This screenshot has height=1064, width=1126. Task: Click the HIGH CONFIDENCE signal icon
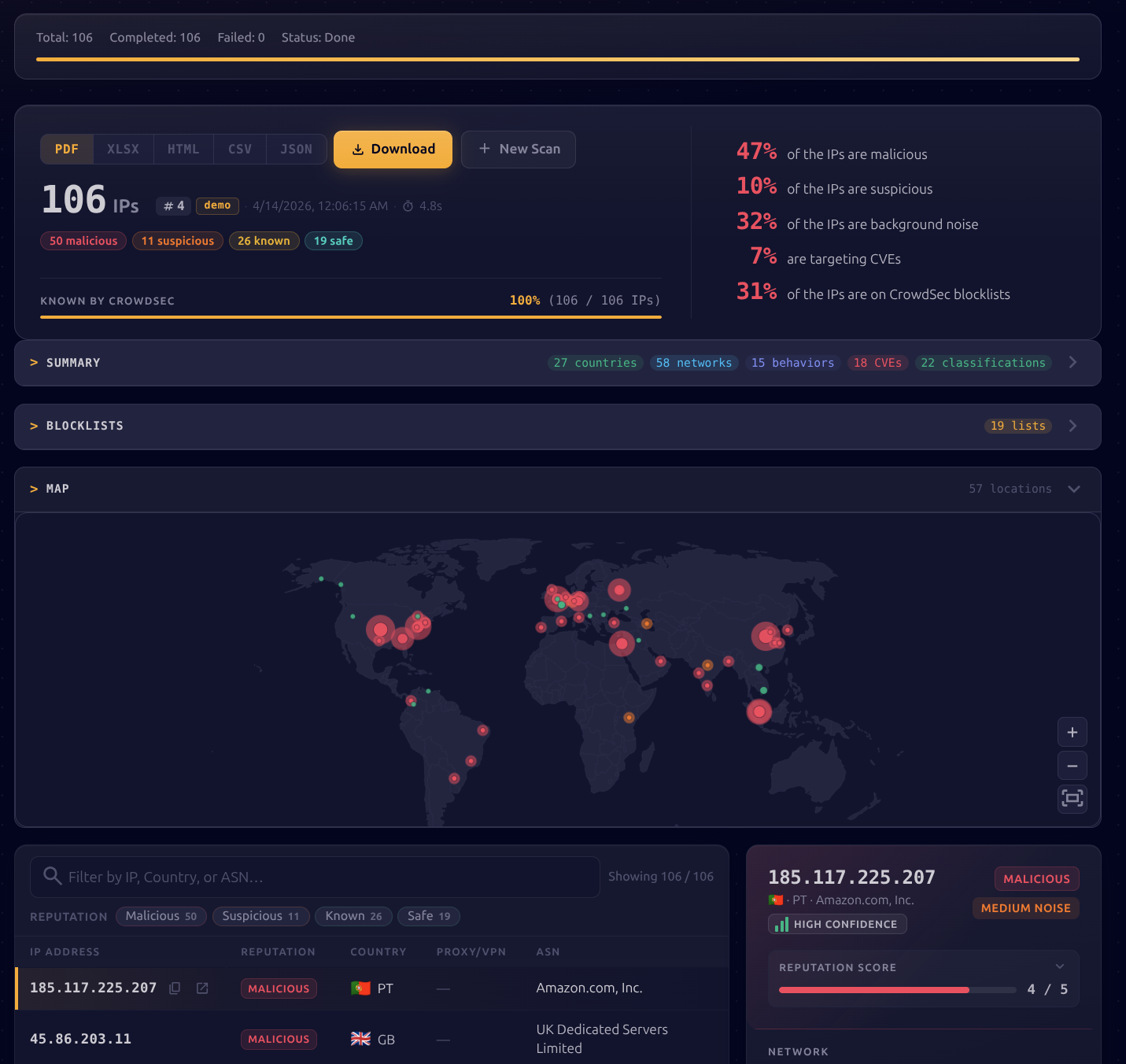click(781, 924)
